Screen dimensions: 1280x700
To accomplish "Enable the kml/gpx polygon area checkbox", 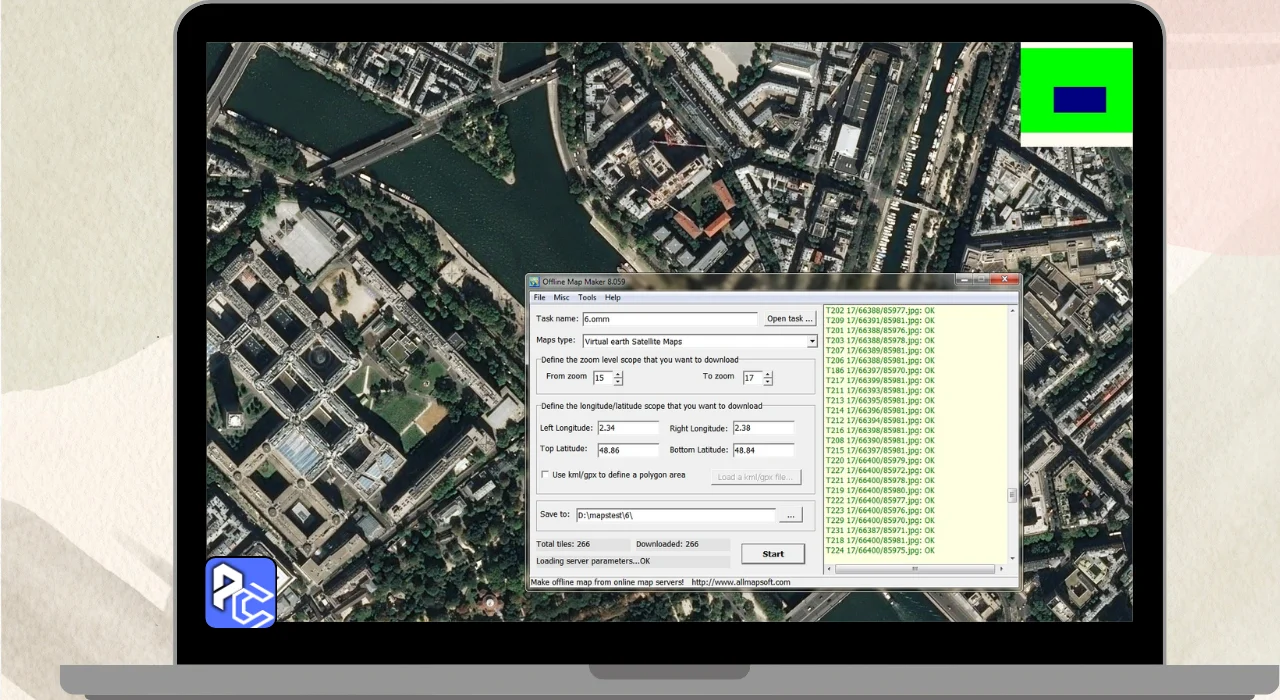I will pos(545,475).
